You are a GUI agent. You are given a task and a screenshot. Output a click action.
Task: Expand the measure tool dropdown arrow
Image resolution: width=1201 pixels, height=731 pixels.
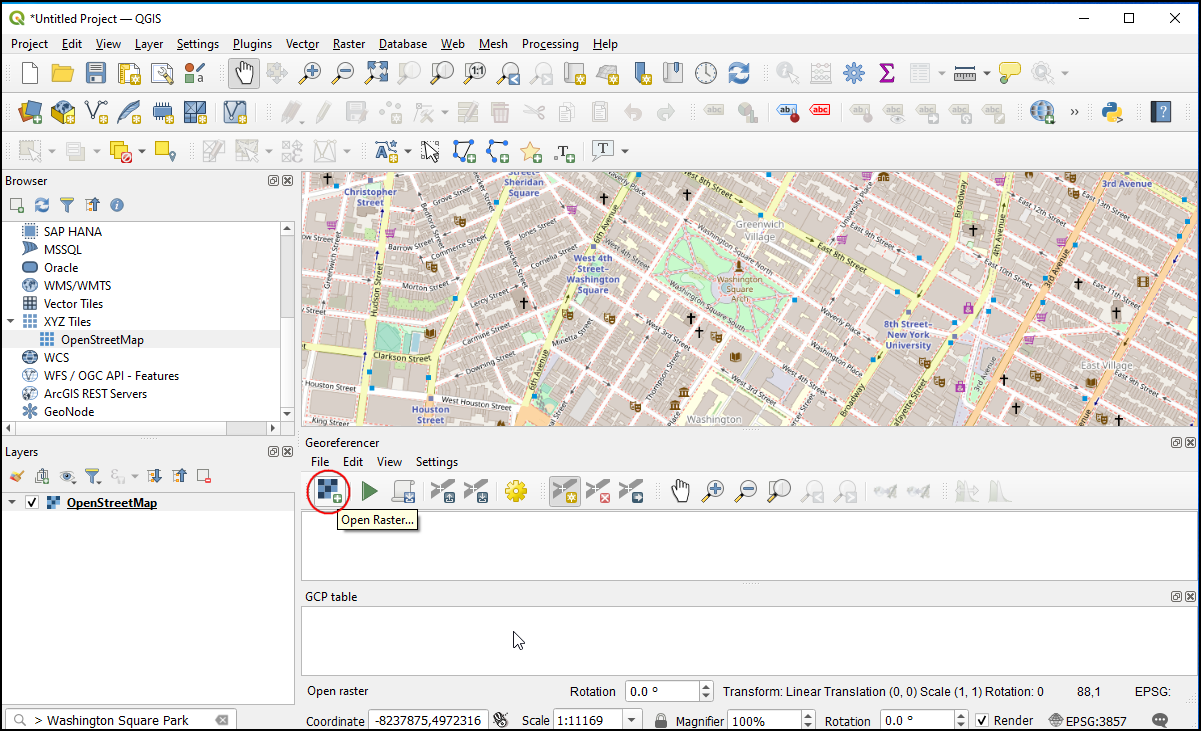987,73
